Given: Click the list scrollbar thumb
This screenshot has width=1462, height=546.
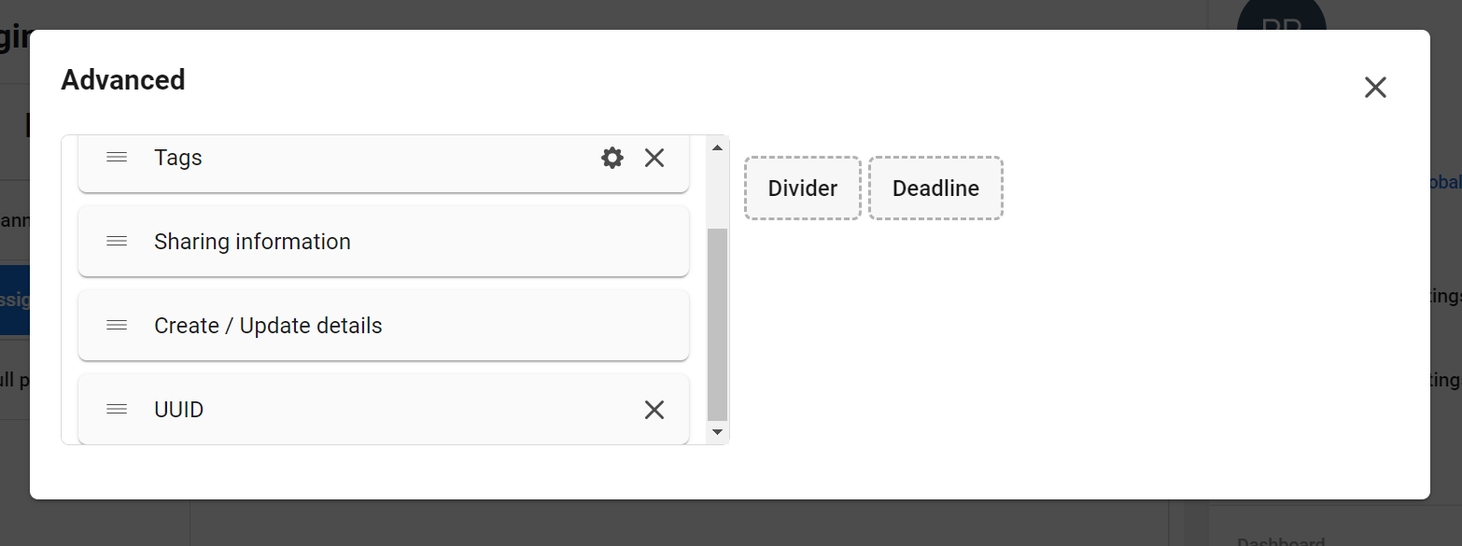Looking at the screenshot, I should click(717, 324).
